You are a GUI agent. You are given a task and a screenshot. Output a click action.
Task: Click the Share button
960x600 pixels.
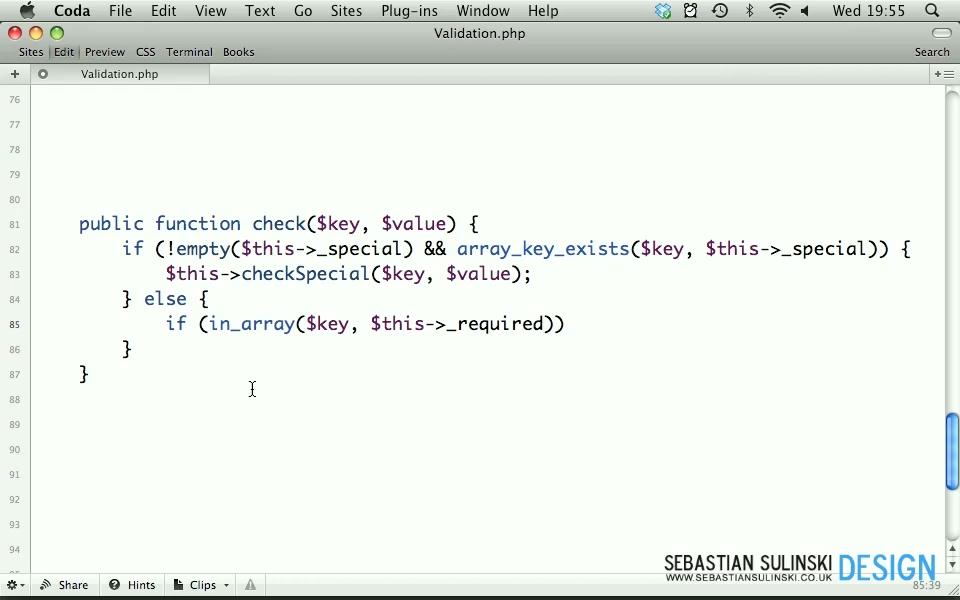click(x=64, y=585)
